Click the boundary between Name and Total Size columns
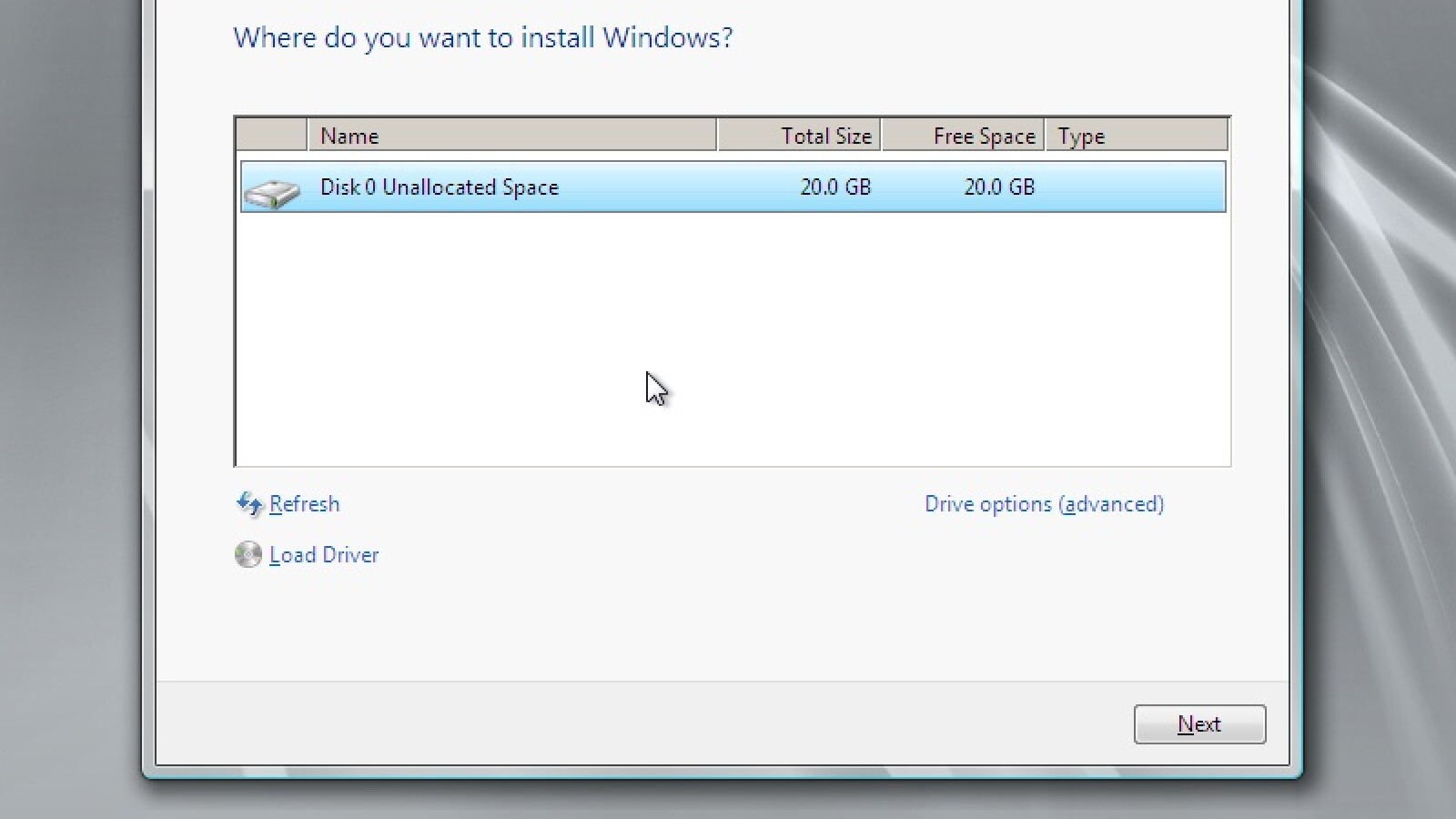The width and height of the screenshot is (1456, 819). [718, 135]
